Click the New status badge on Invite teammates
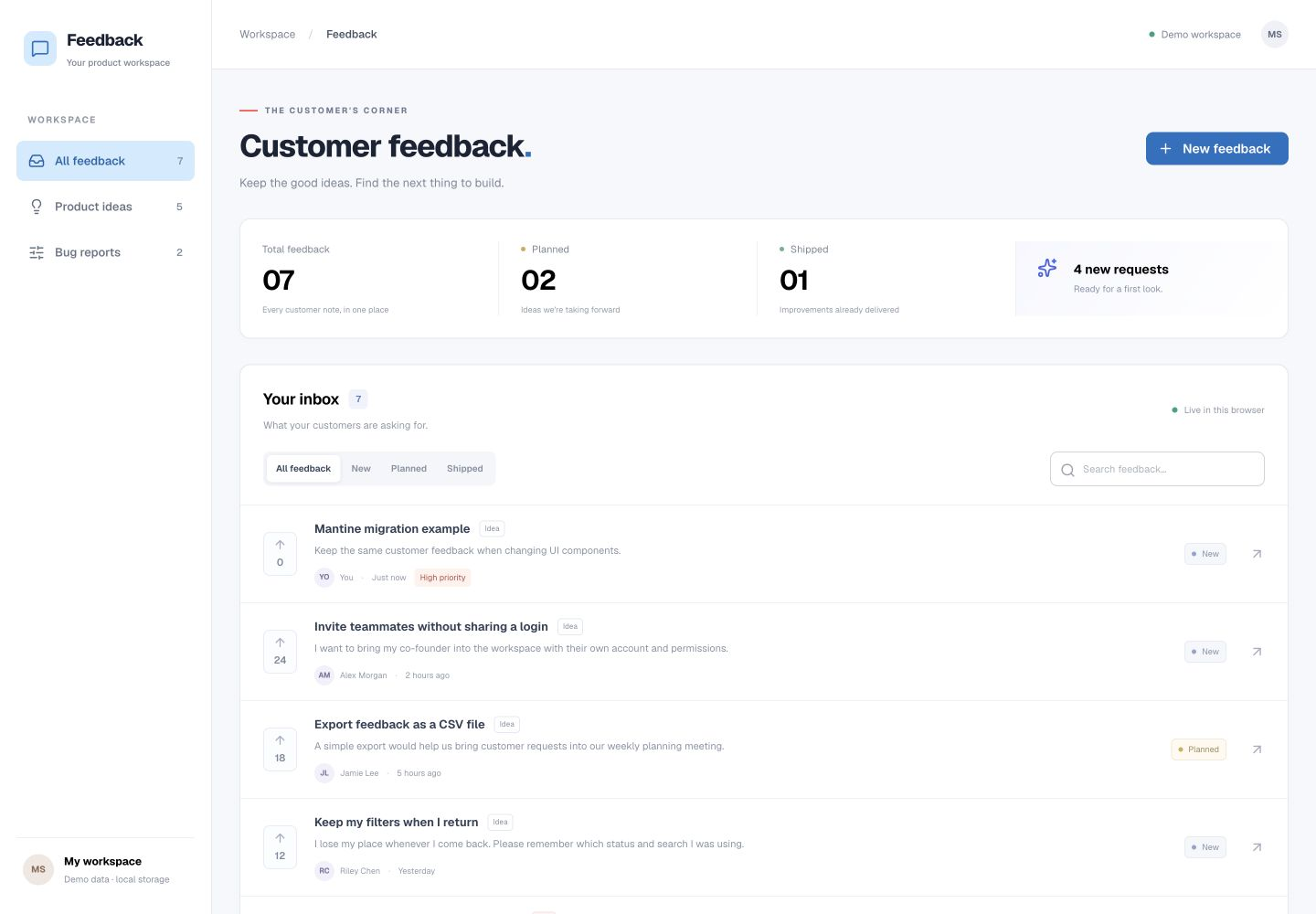The width and height of the screenshot is (1316, 914). click(1205, 652)
